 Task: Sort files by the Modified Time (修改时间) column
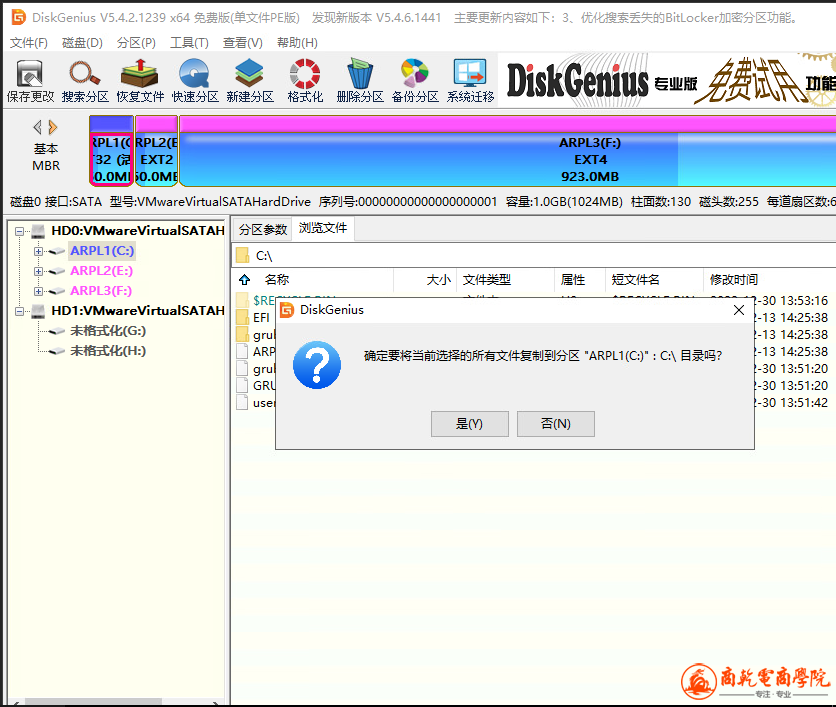point(769,279)
